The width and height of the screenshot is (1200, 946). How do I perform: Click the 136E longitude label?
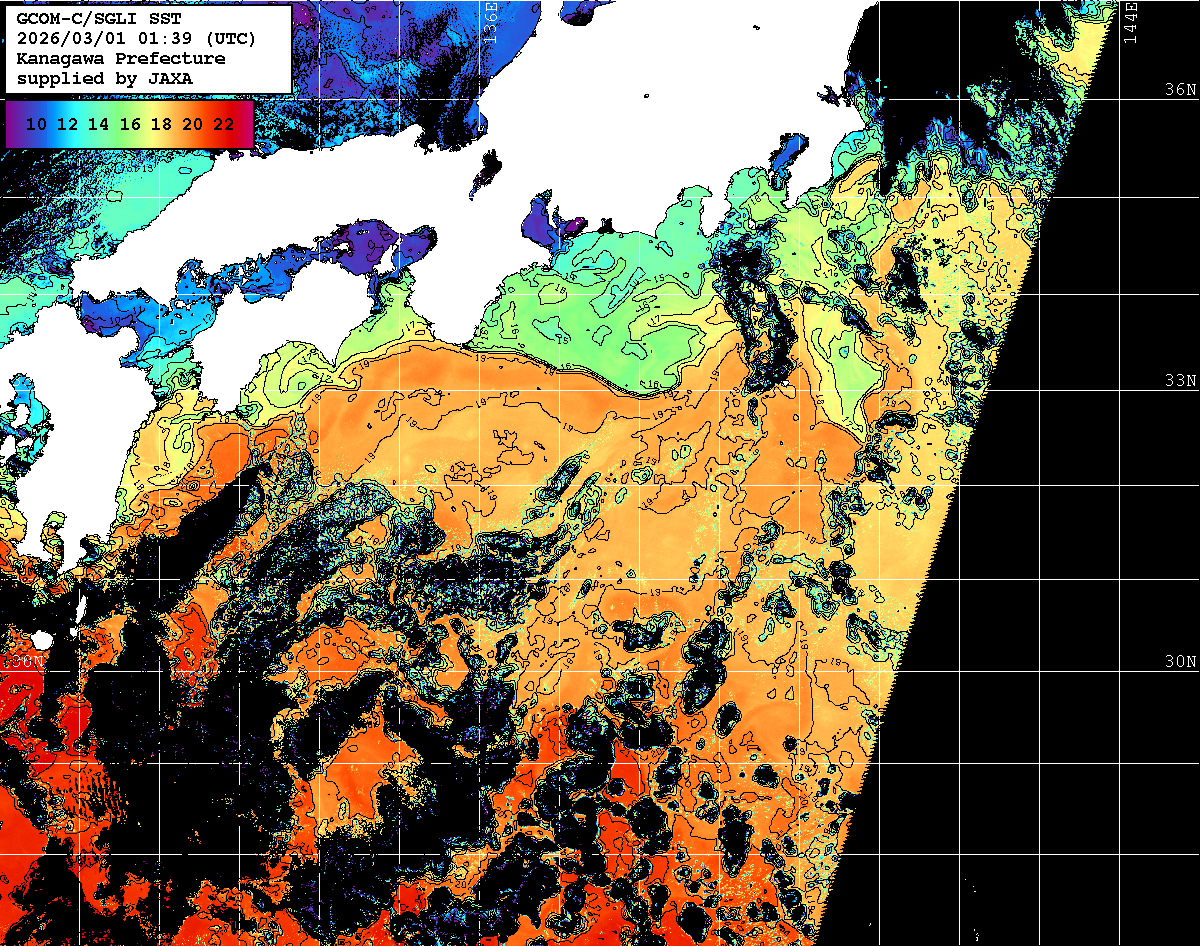tap(490, 22)
